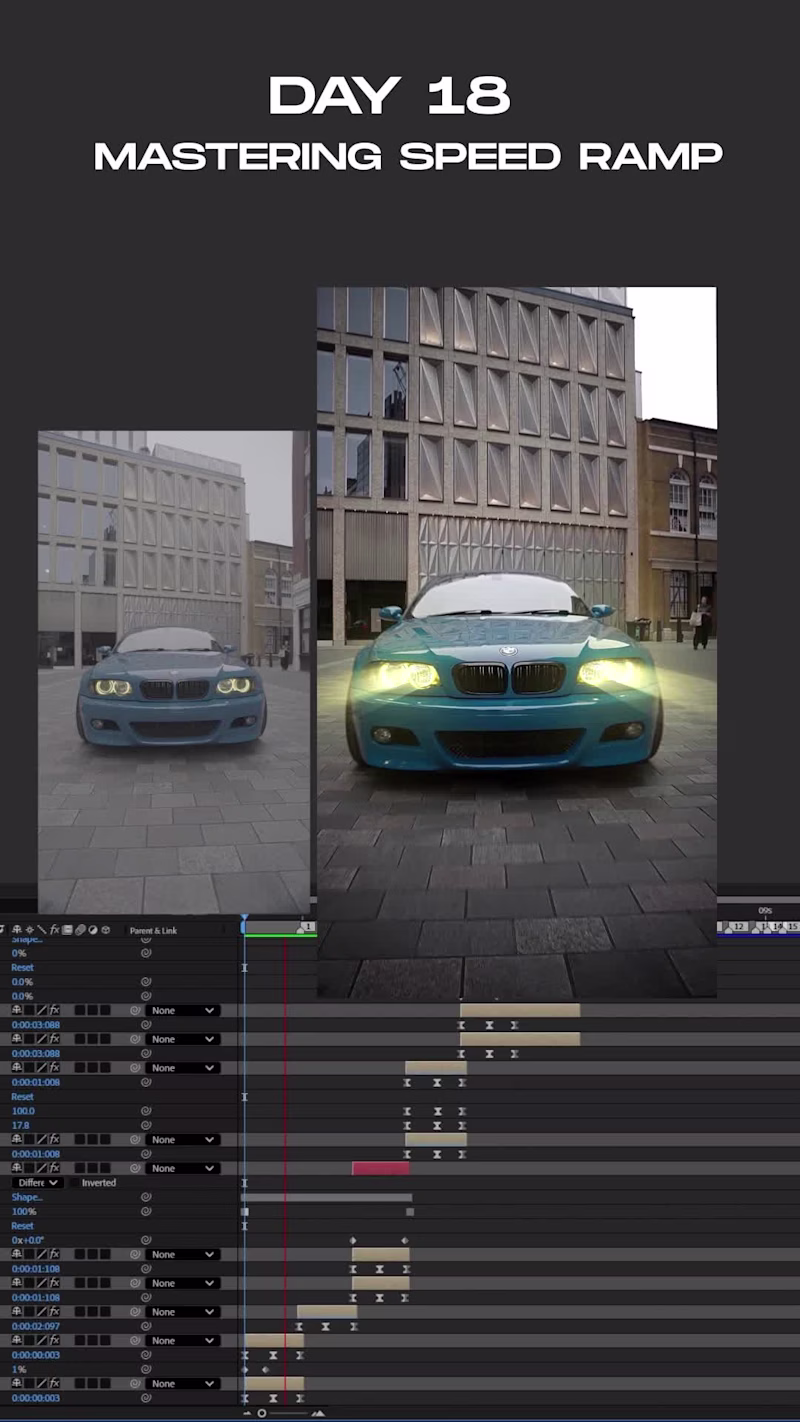The height and width of the screenshot is (1422, 800).
Task: Click the Motion Blur column header icon
Action: (x=80, y=930)
